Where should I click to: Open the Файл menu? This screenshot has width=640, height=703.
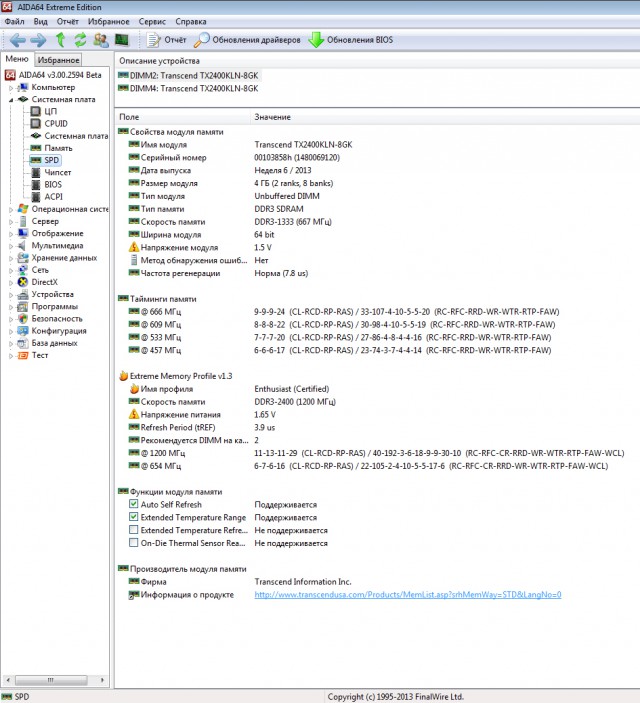[14, 22]
